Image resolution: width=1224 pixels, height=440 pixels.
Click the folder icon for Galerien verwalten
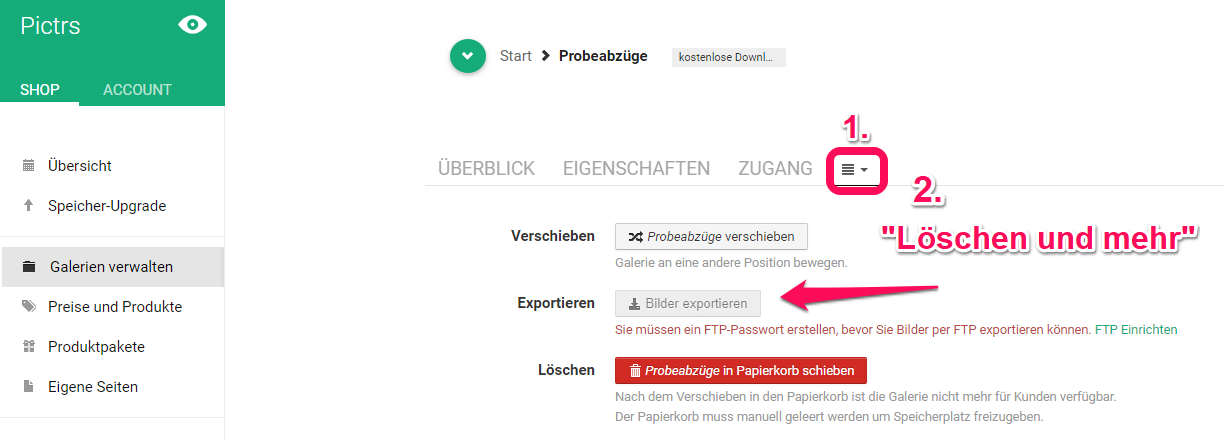pos(29,267)
